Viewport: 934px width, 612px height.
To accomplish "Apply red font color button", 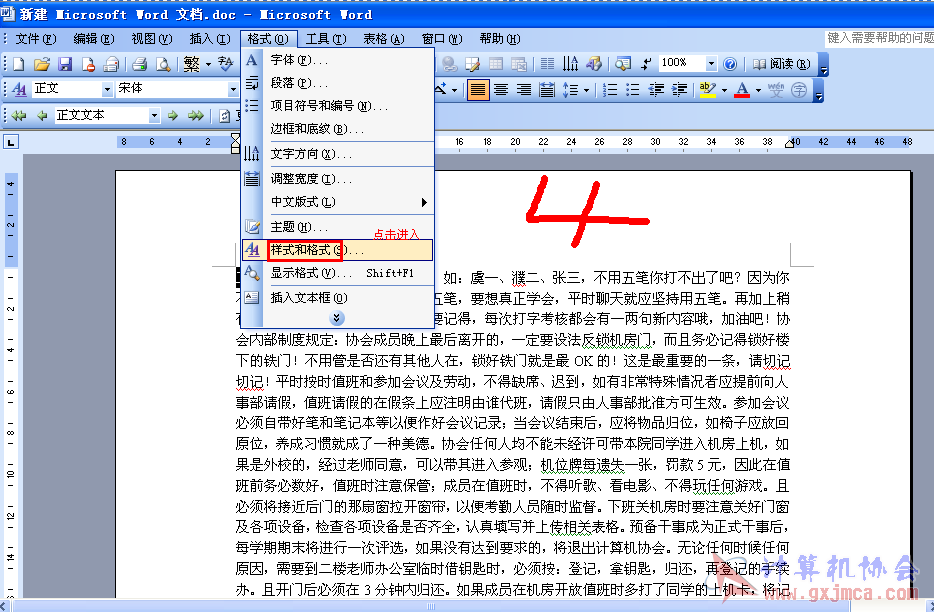I will (x=742, y=91).
